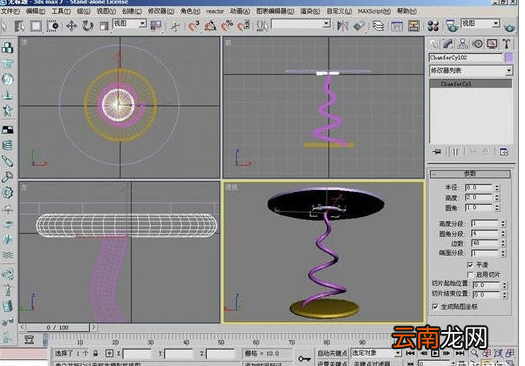525x366 pixels.
Task: Click the X coordinate input field
Action: [x=137, y=353]
